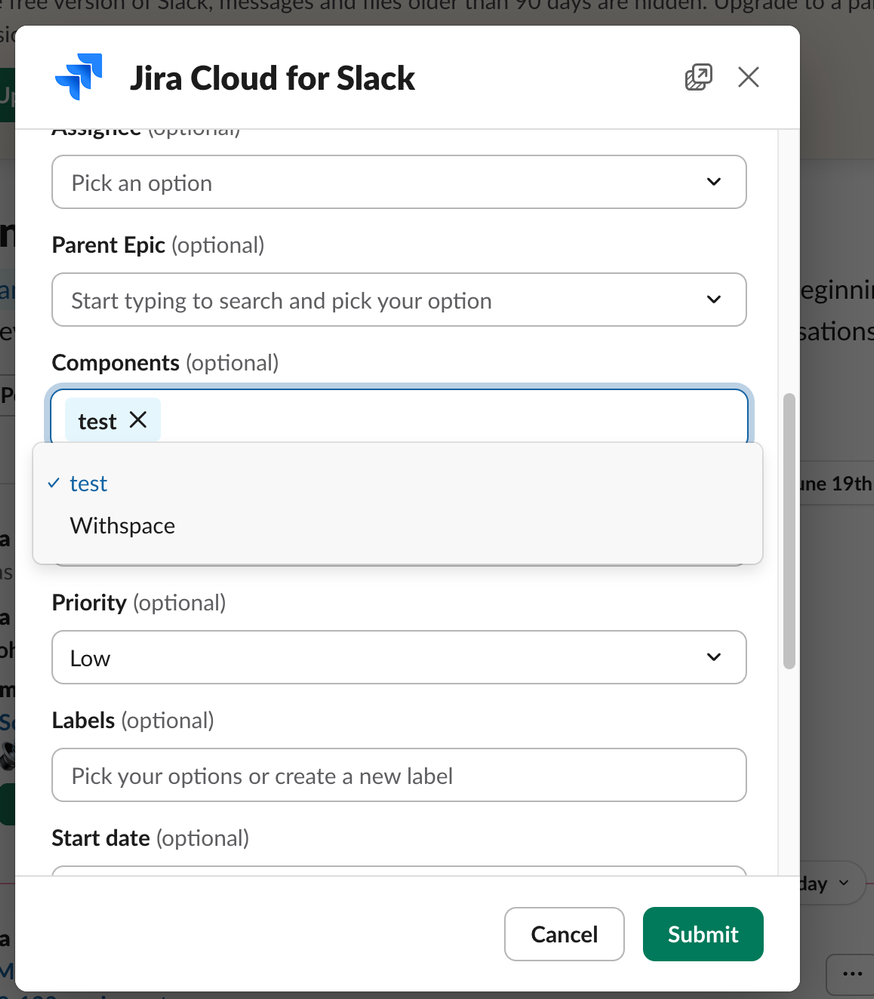
Task: Open the Parent Epic search dropdown
Action: (x=380, y=300)
